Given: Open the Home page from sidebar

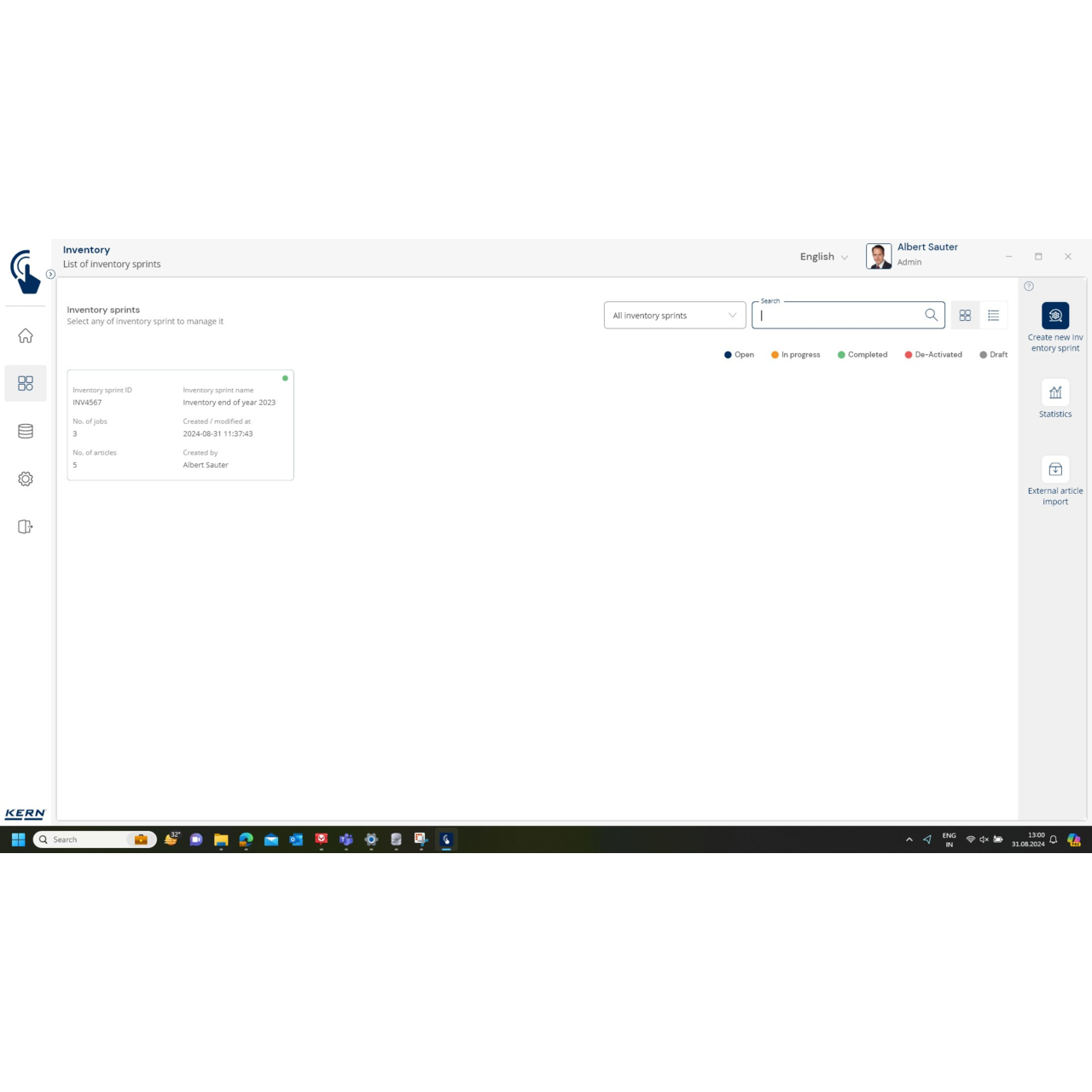Looking at the screenshot, I should click(26, 336).
